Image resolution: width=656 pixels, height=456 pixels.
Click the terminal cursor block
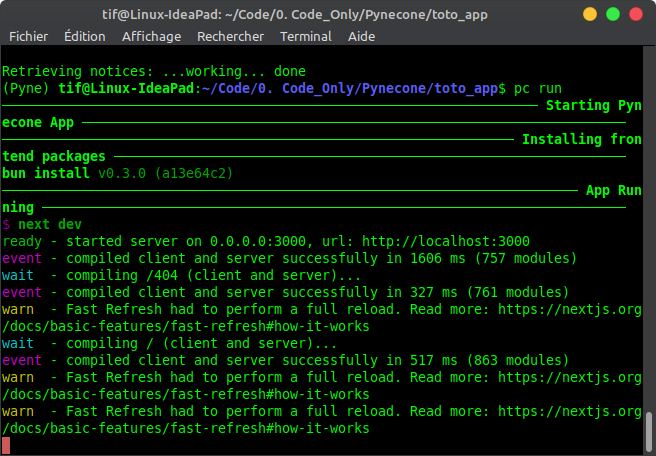[6, 446]
